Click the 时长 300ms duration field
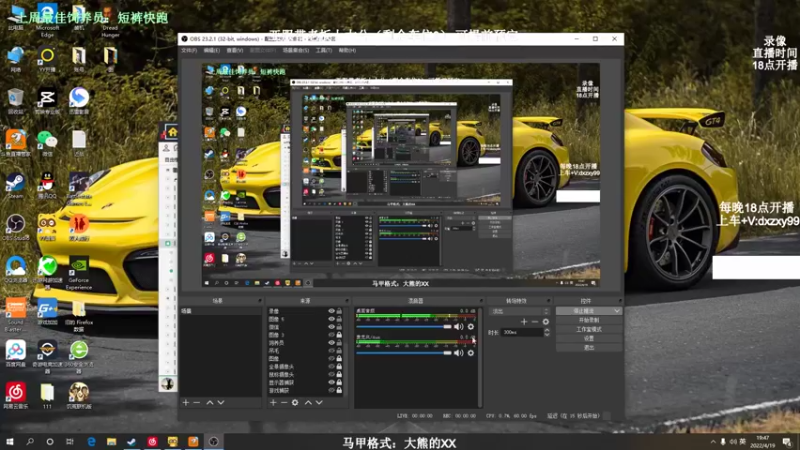 (x=521, y=332)
